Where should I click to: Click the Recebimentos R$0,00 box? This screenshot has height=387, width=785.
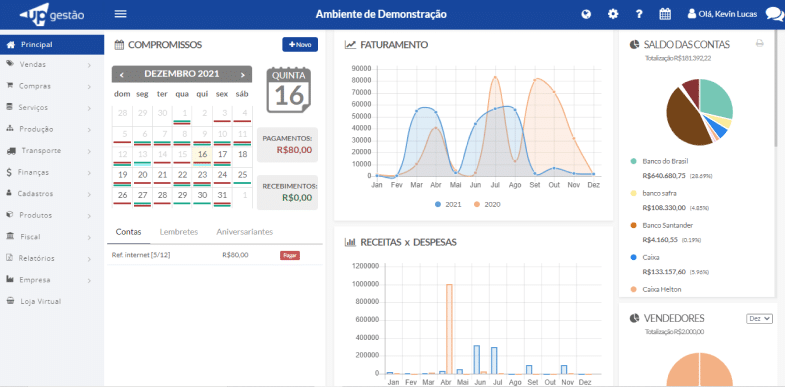[x=287, y=192]
